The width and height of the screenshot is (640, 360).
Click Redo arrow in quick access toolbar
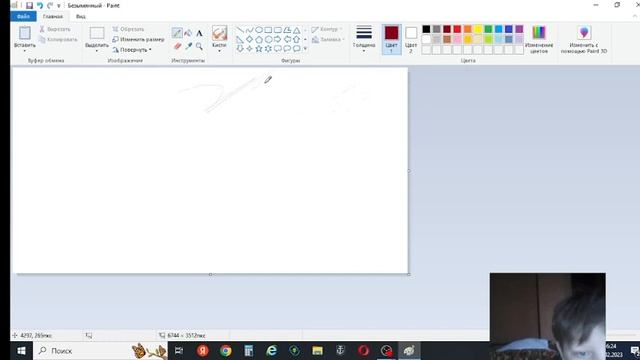(x=50, y=5)
